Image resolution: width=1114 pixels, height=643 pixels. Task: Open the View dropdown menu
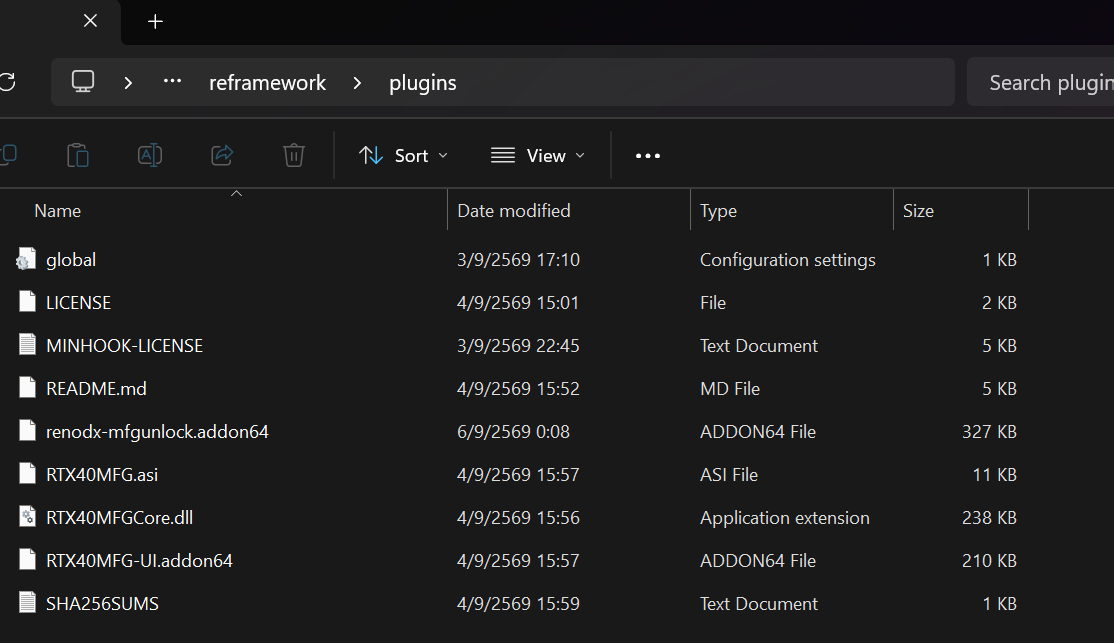click(x=538, y=156)
